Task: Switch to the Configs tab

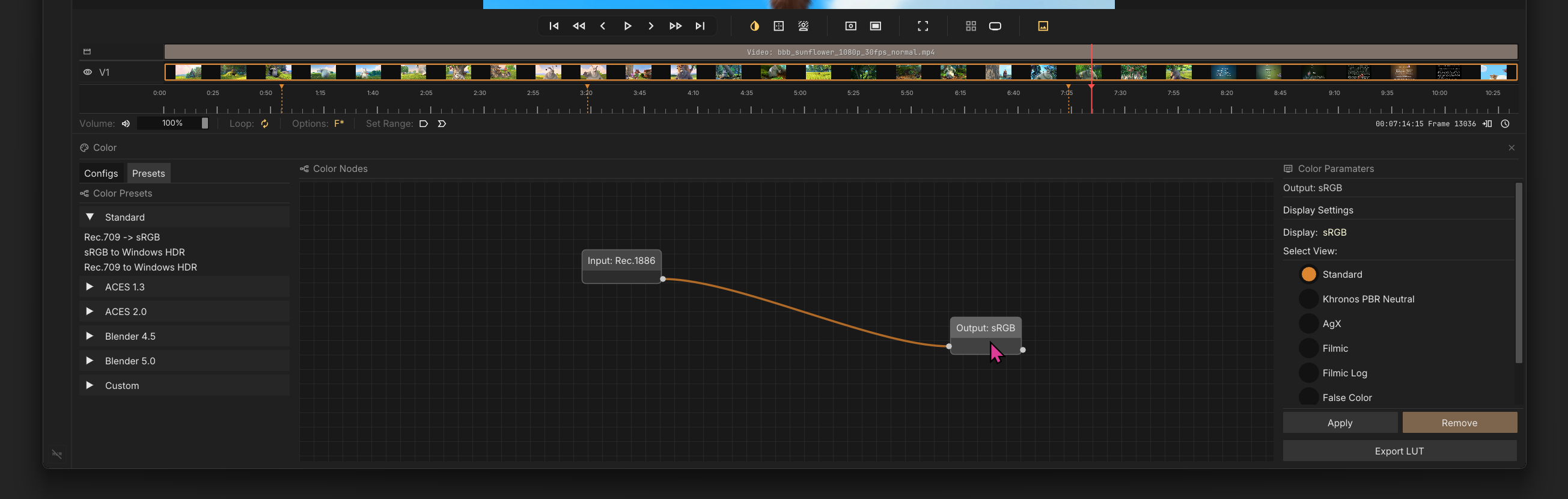Action: (101, 173)
